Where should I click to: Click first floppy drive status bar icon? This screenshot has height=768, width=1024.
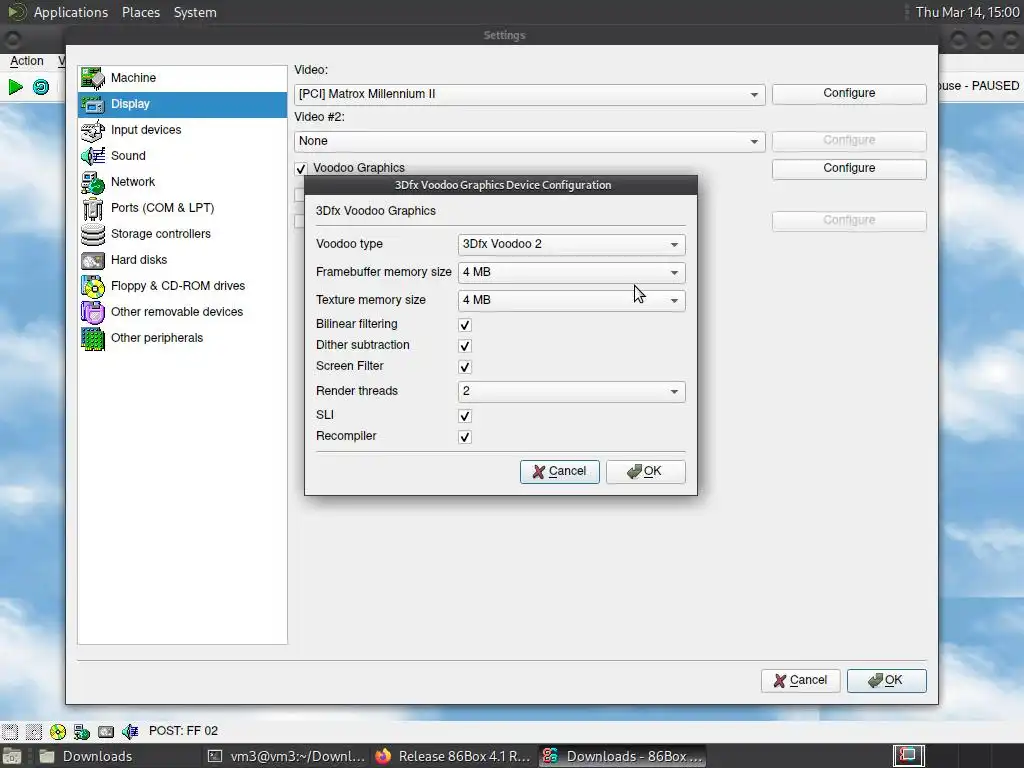[10, 731]
